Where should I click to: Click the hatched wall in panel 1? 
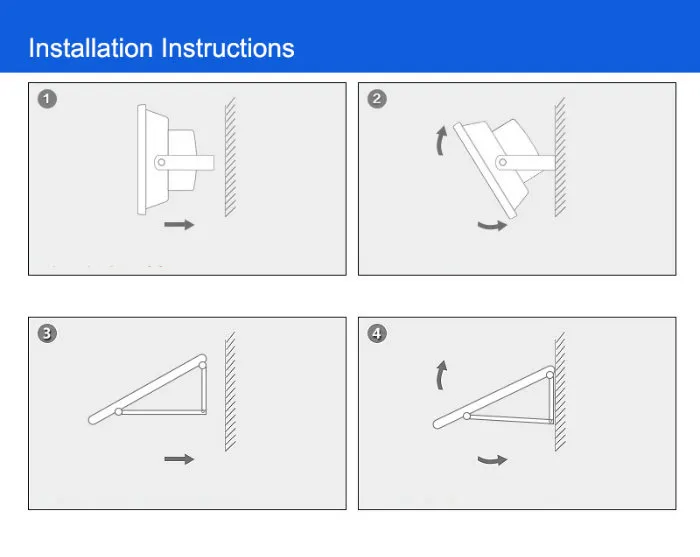(x=230, y=157)
